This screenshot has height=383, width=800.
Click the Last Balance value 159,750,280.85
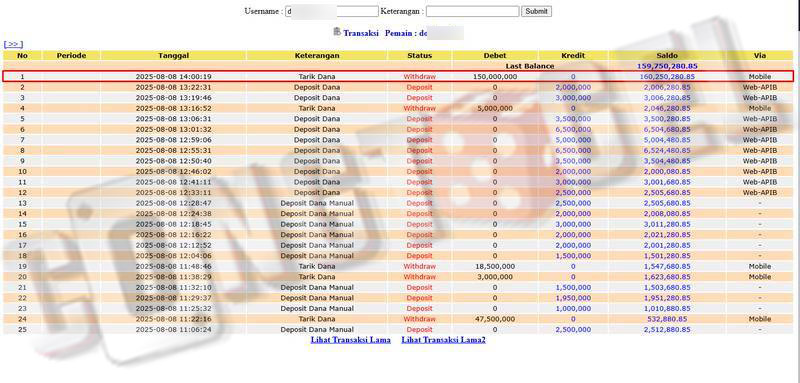coord(667,66)
